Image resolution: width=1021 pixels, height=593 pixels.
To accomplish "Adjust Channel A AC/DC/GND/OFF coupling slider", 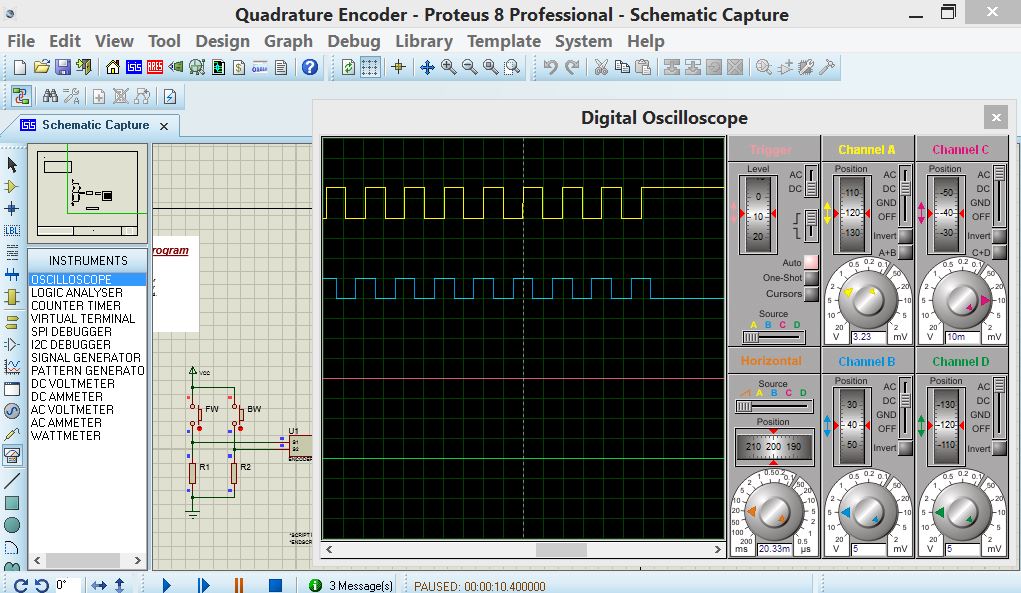I will click(905, 193).
